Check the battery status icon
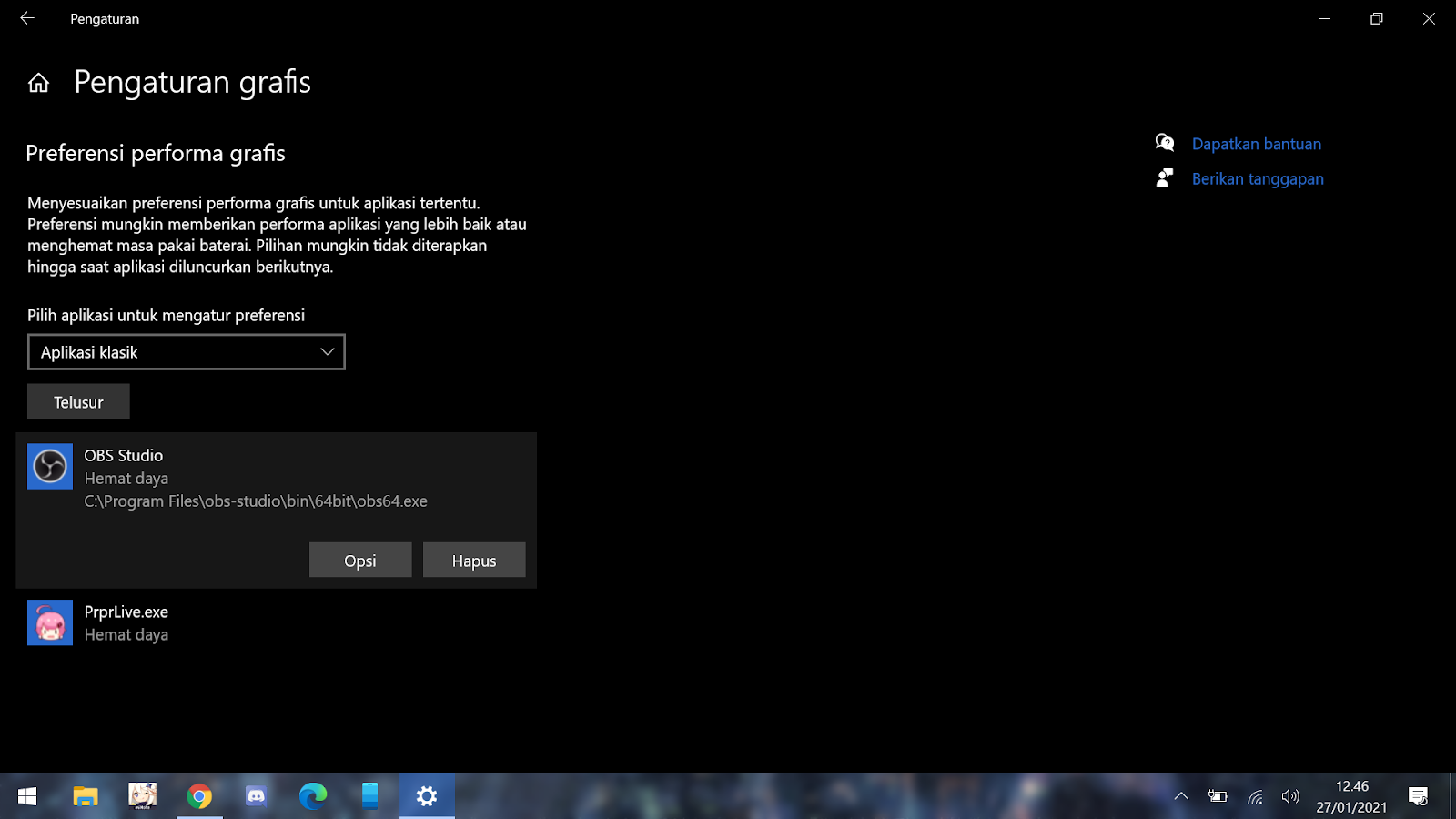This screenshot has height=819, width=1456. (1218, 797)
